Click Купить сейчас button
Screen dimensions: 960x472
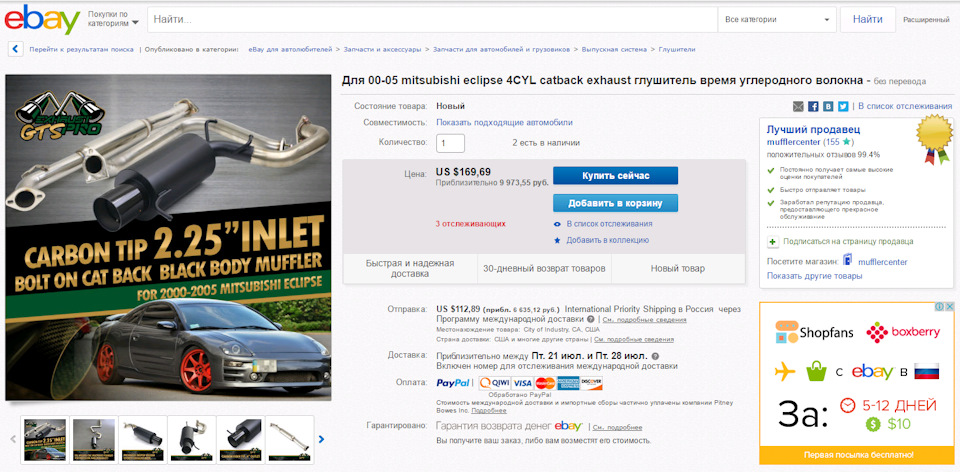coord(615,176)
